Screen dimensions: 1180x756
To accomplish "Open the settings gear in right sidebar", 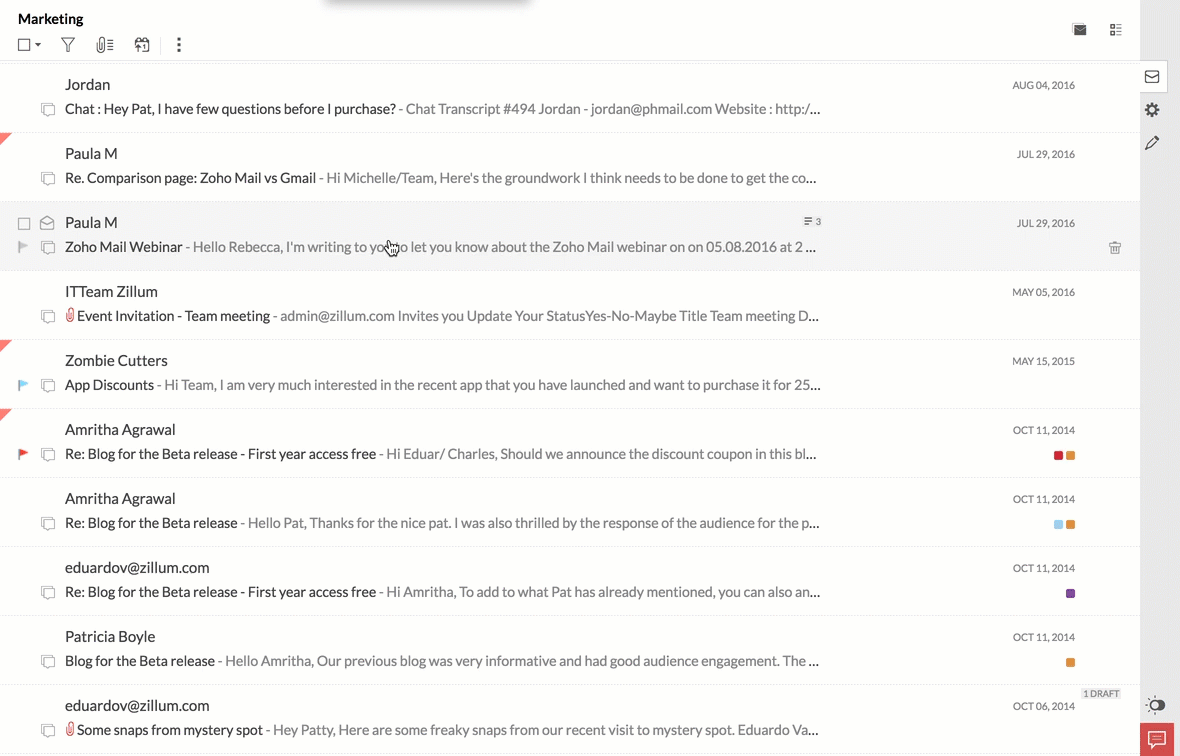I will point(1152,110).
